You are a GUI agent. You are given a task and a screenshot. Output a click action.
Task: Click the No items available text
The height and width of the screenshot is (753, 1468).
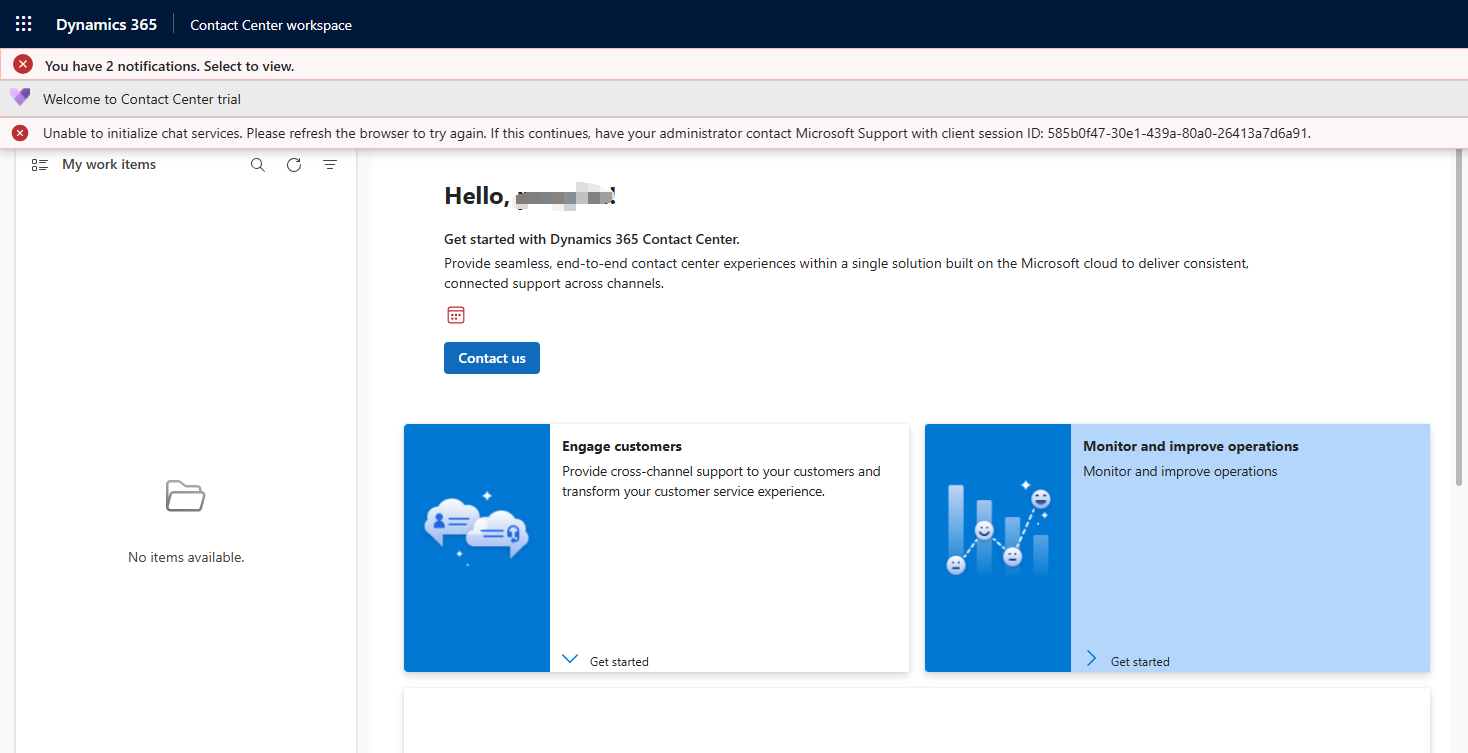coord(186,557)
